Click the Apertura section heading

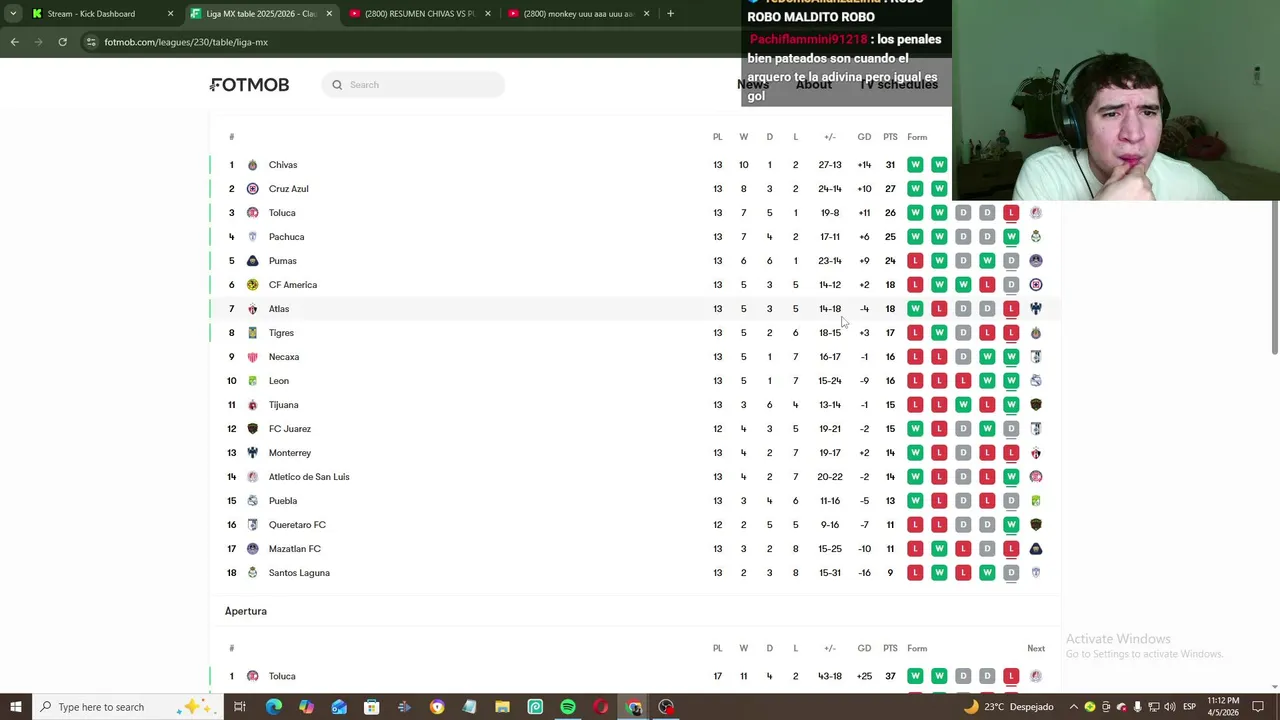[246, 611]
